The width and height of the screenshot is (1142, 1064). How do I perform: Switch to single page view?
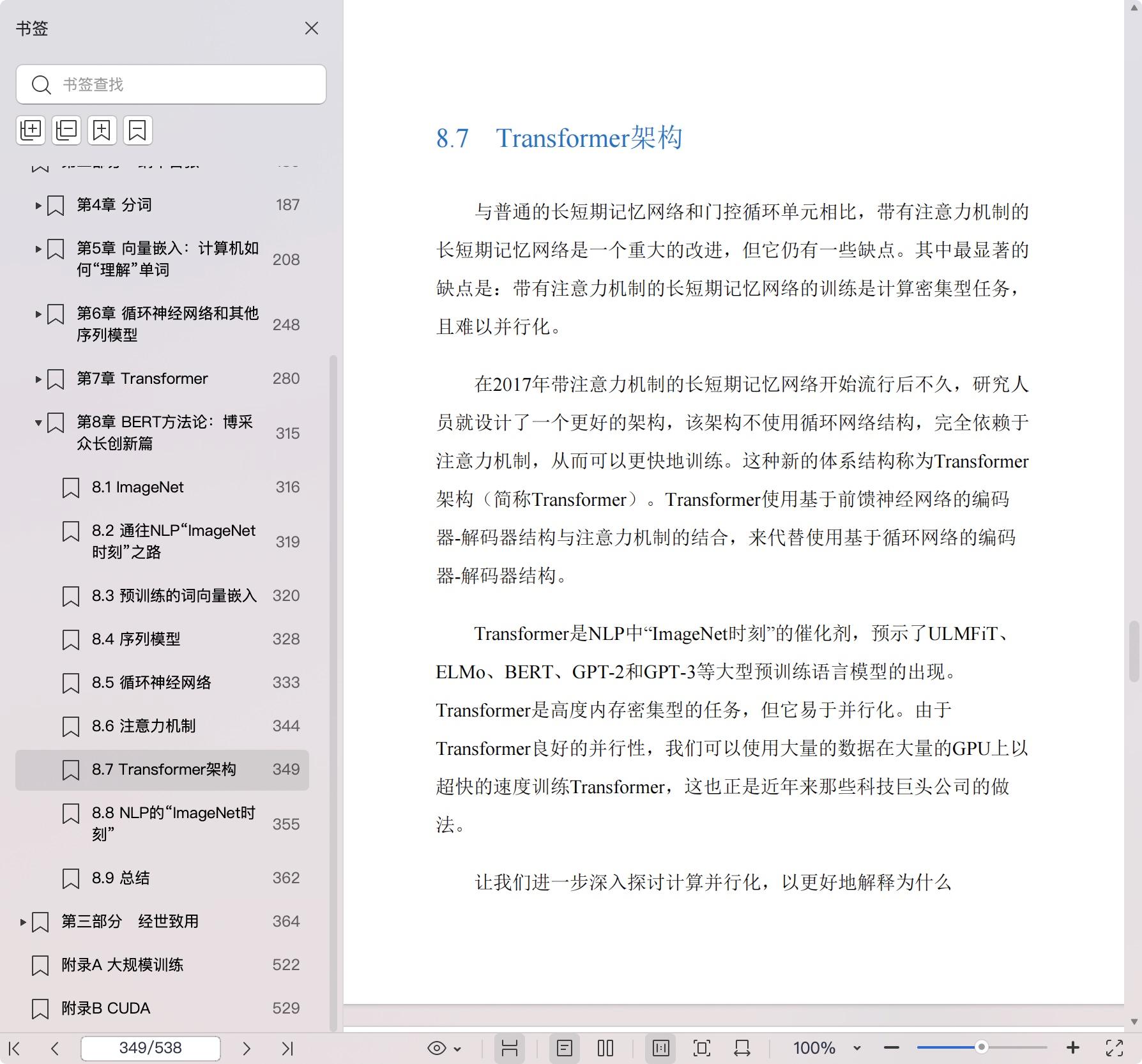(565, 1048)
